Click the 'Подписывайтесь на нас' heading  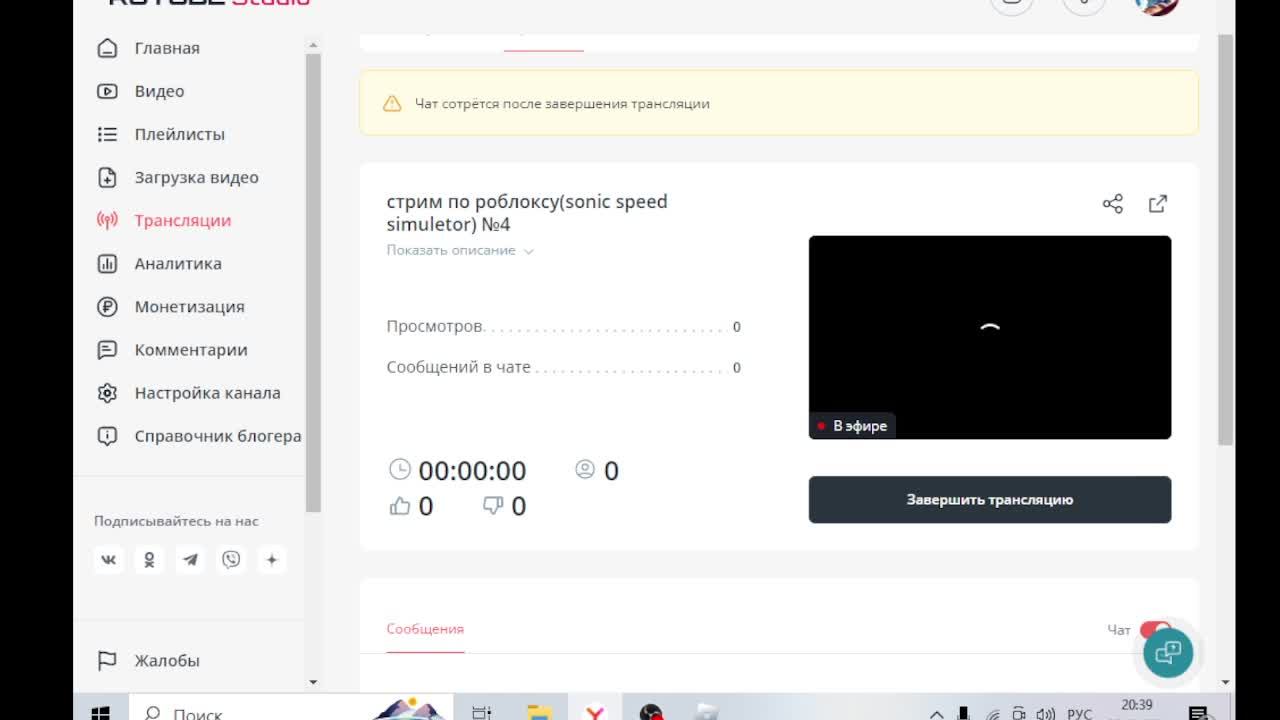[176, 521]
